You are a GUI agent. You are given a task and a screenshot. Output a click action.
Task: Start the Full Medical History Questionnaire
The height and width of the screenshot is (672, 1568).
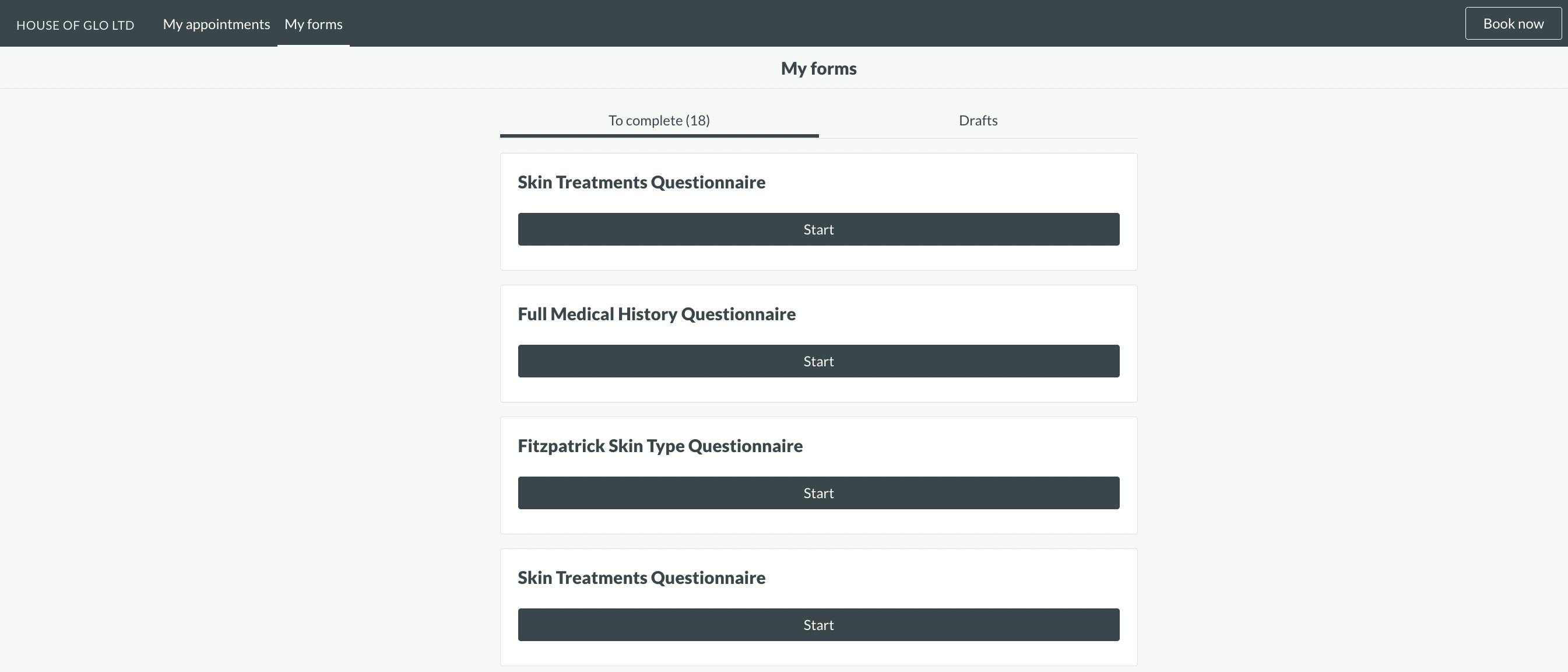pyautogui.click(x=818, y=361)
